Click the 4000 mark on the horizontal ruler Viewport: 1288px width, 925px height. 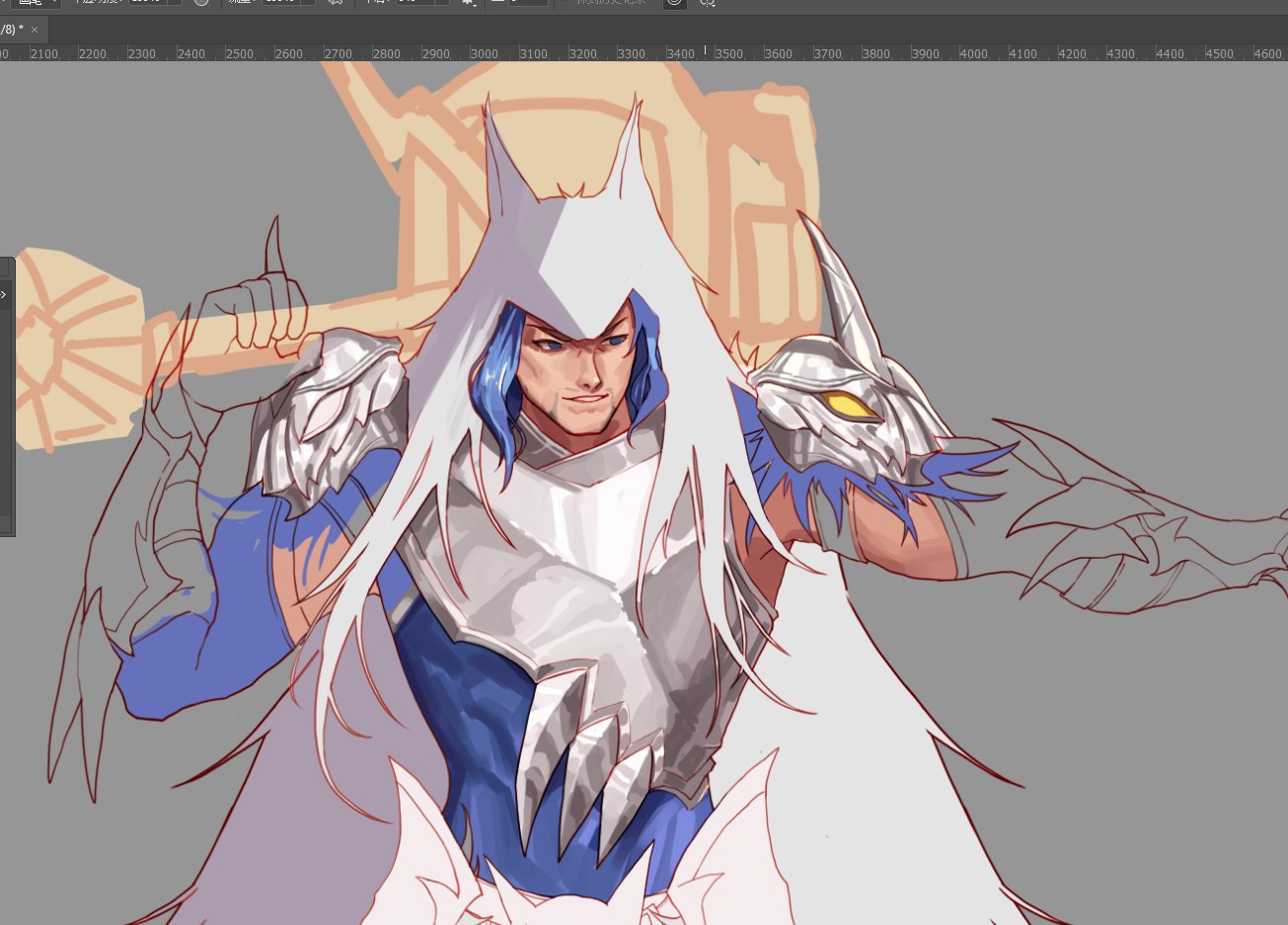974,54
